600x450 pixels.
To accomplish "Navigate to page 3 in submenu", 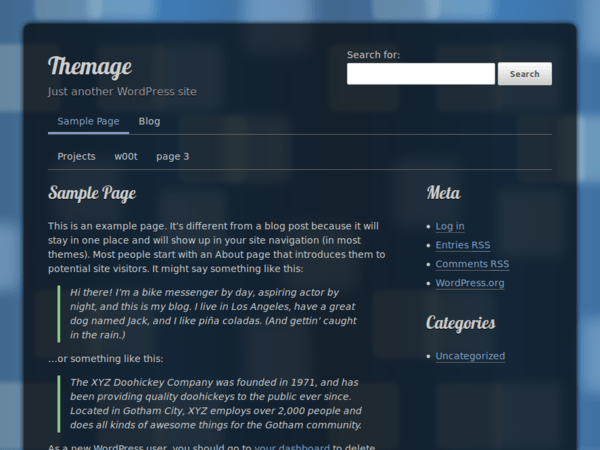I will (x=173, y=156).
